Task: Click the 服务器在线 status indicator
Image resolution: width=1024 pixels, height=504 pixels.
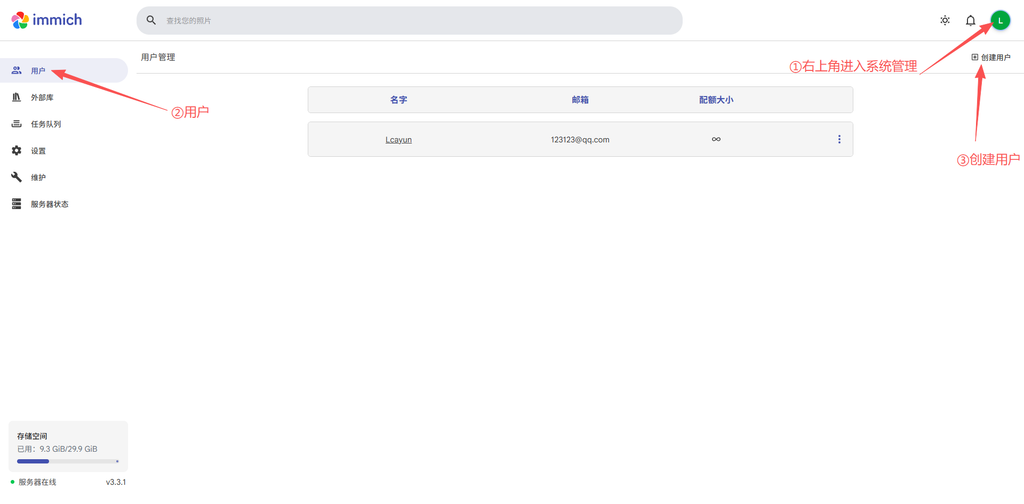Action: click(33, 482)
